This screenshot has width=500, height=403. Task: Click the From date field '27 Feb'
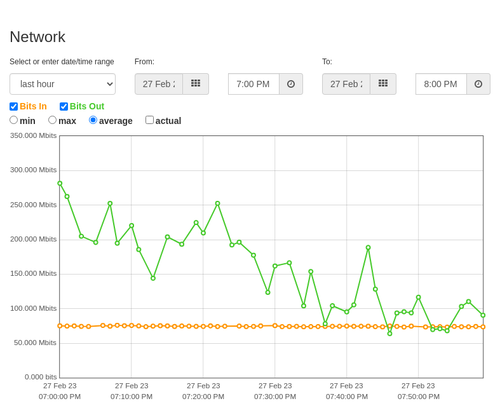[x=159, y=84]
